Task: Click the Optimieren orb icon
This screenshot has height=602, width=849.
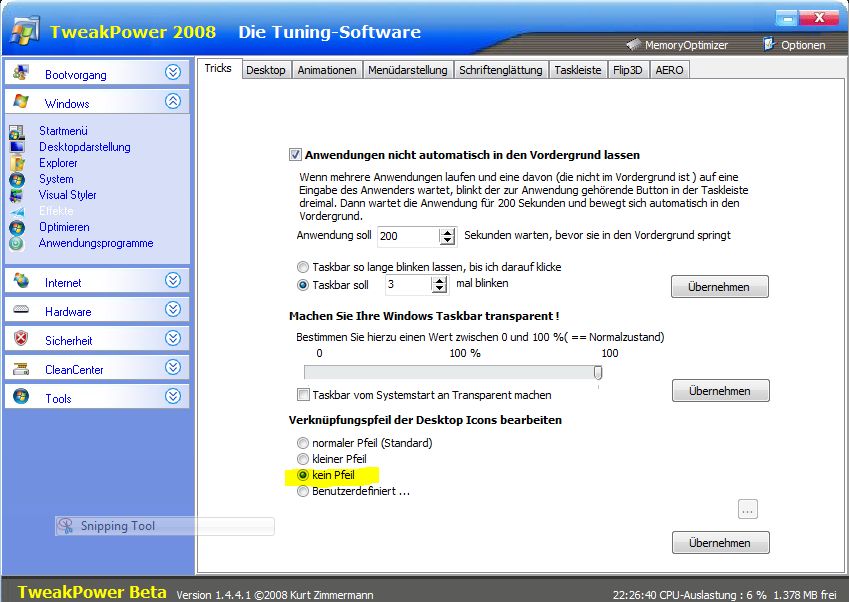Action: click(x=17, y=227)
